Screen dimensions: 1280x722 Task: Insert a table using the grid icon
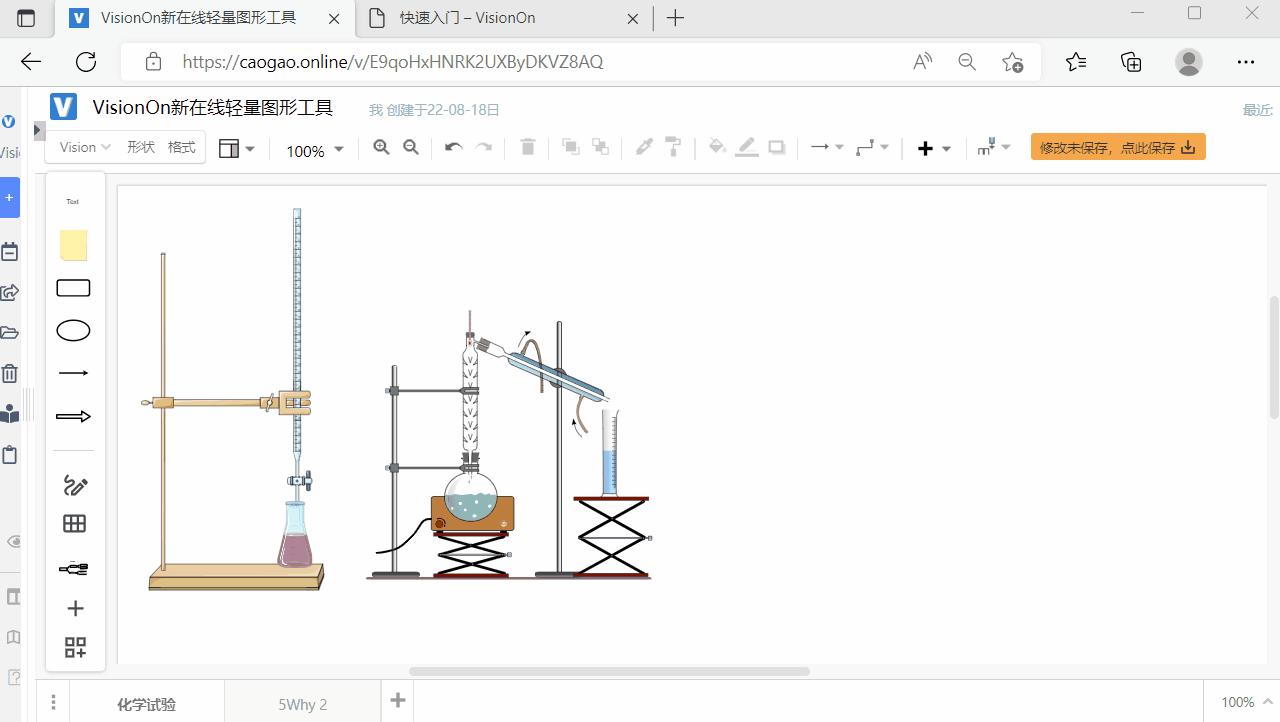point(73,523)
